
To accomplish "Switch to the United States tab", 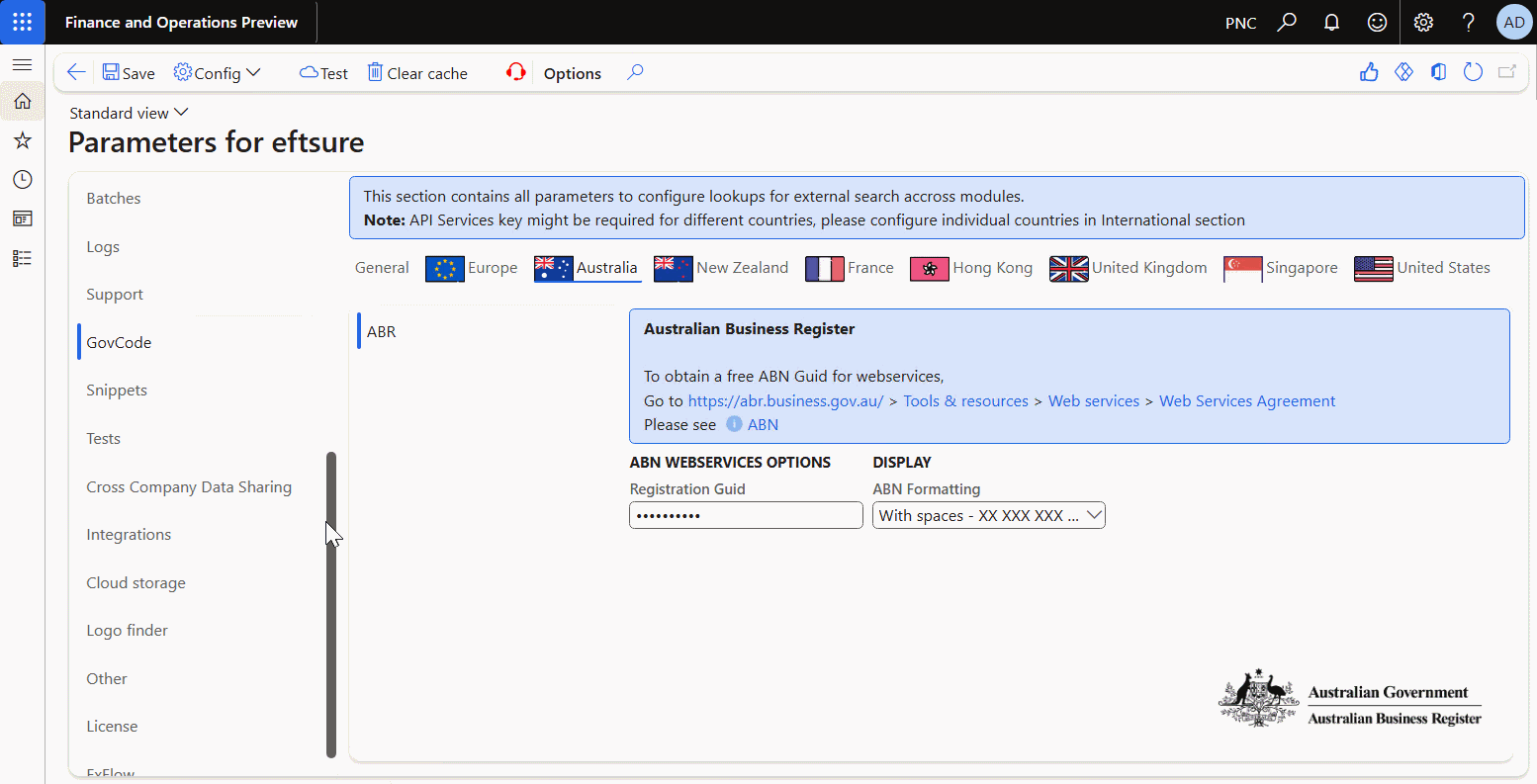I will tap(1422, 268).
